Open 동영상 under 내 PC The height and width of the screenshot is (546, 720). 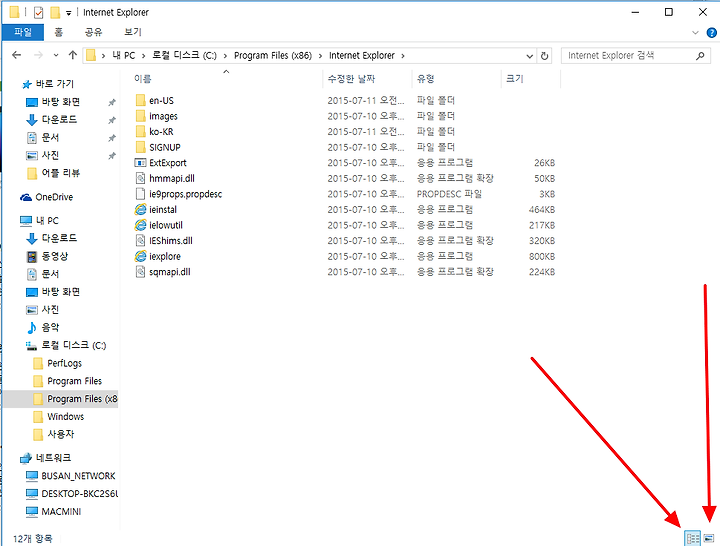55,256
